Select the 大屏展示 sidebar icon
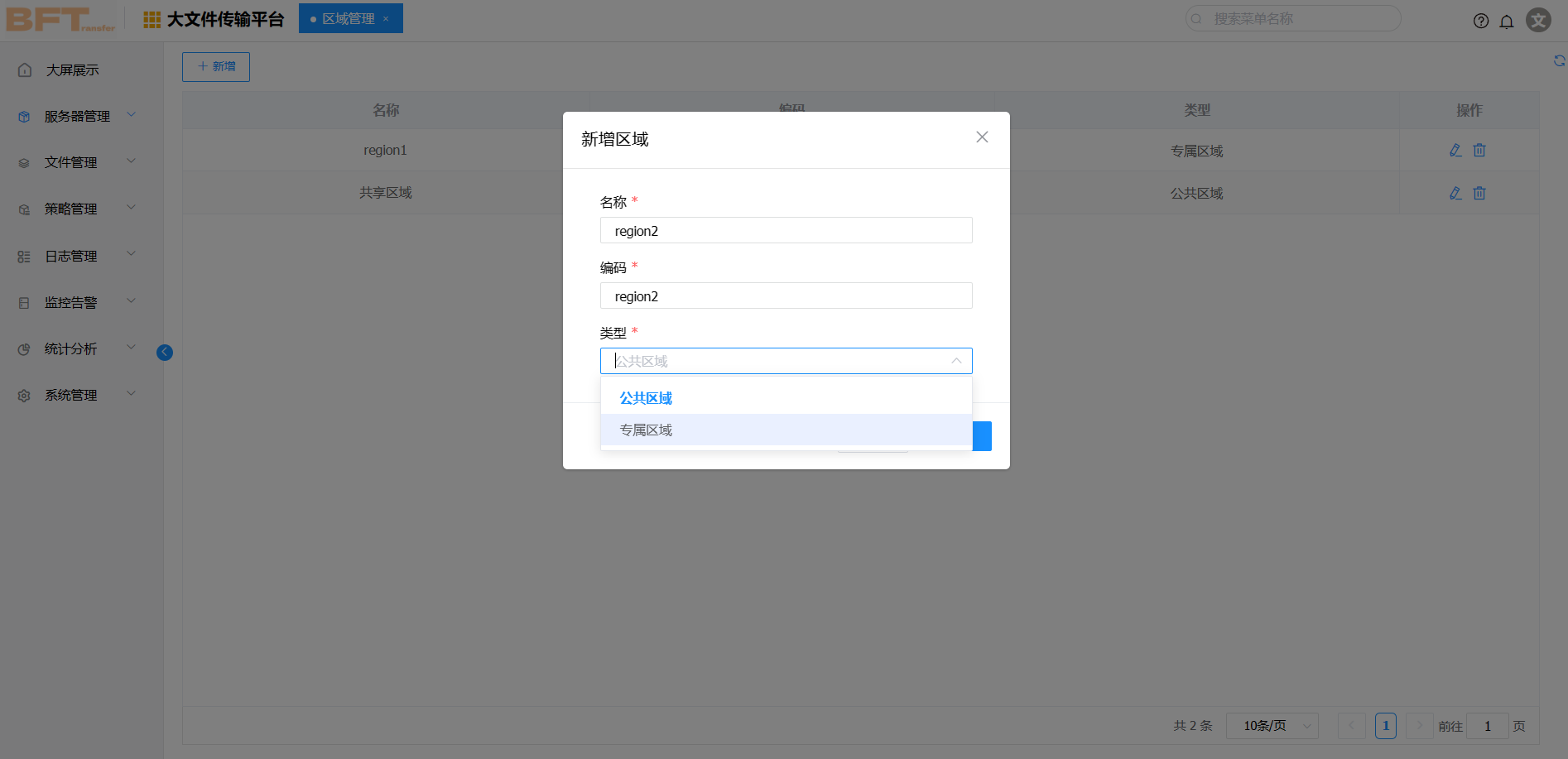The height and width of the screenshot is (759, 1568). tap(24, 70)
